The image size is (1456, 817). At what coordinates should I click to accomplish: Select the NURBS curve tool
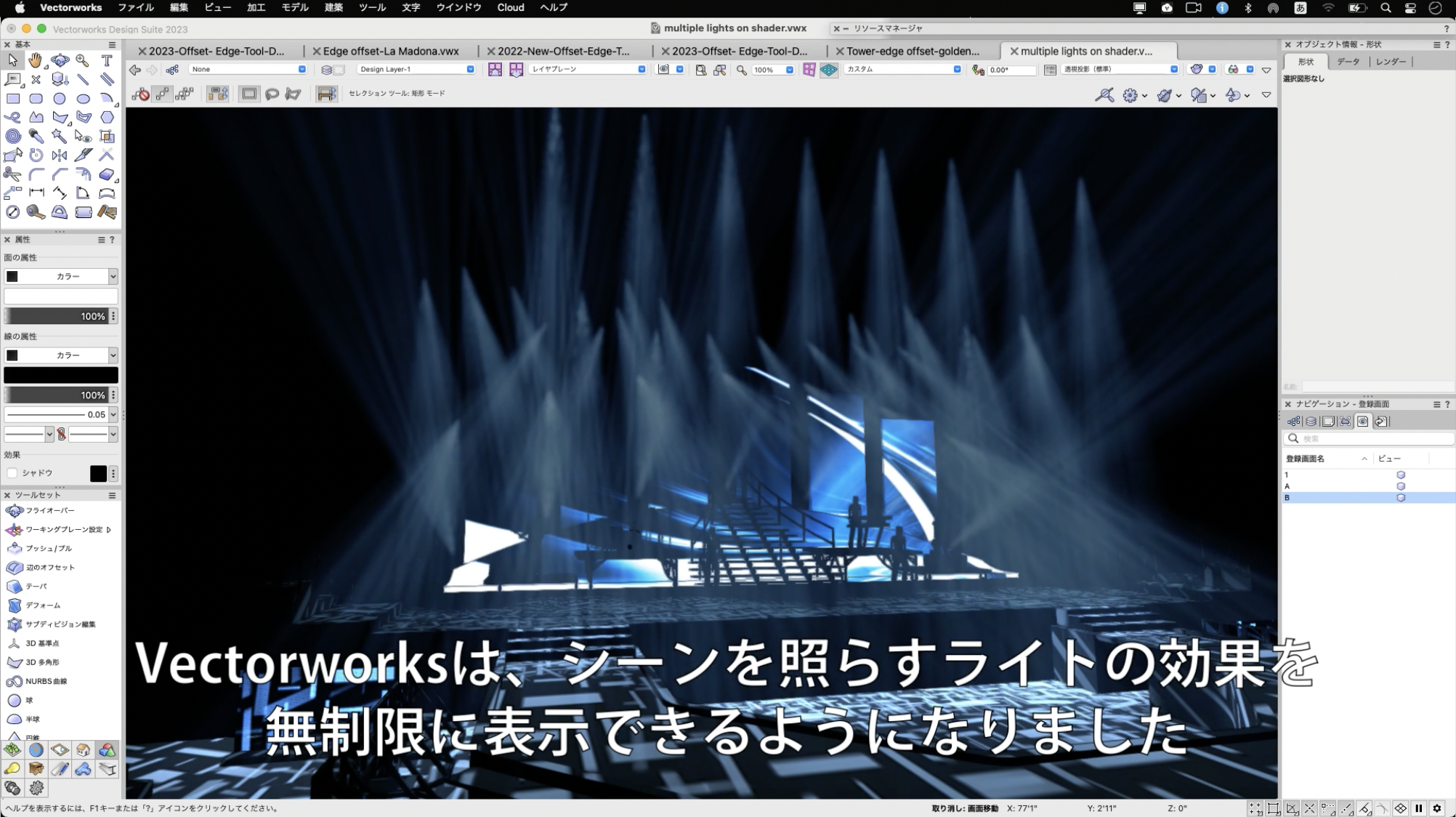(x=39, y=681)
